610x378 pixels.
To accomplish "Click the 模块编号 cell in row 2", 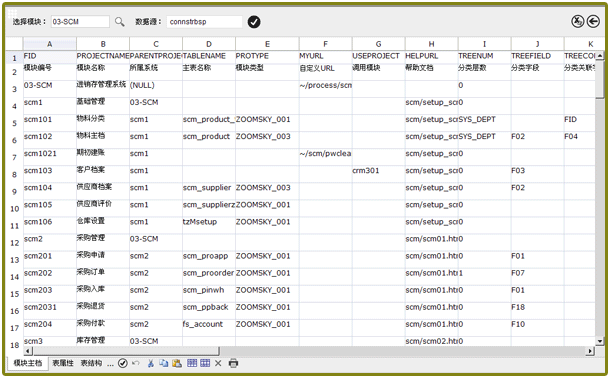I will [x=49, y=72].
